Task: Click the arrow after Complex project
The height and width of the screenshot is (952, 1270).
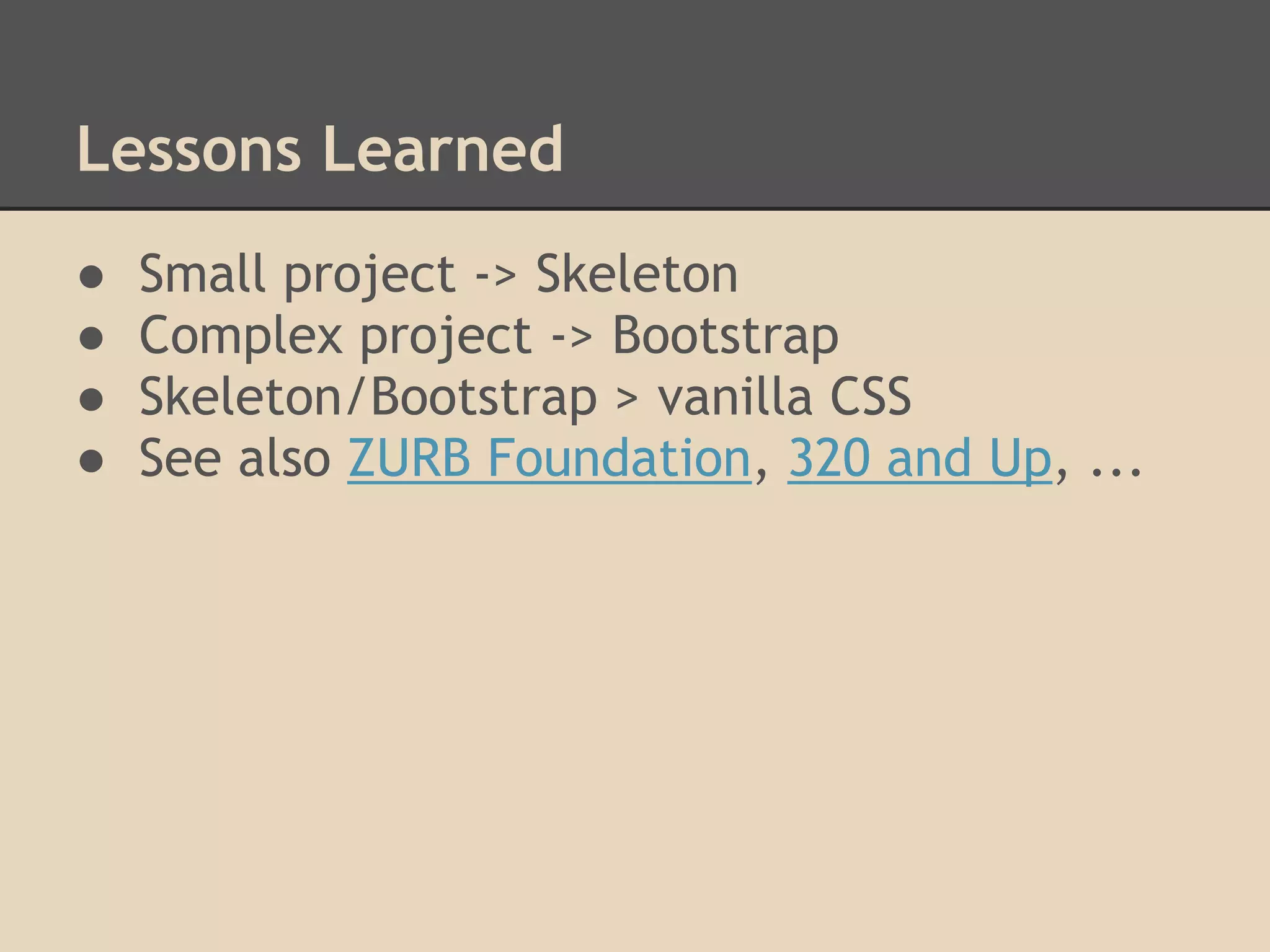Action: click(572, 338)
